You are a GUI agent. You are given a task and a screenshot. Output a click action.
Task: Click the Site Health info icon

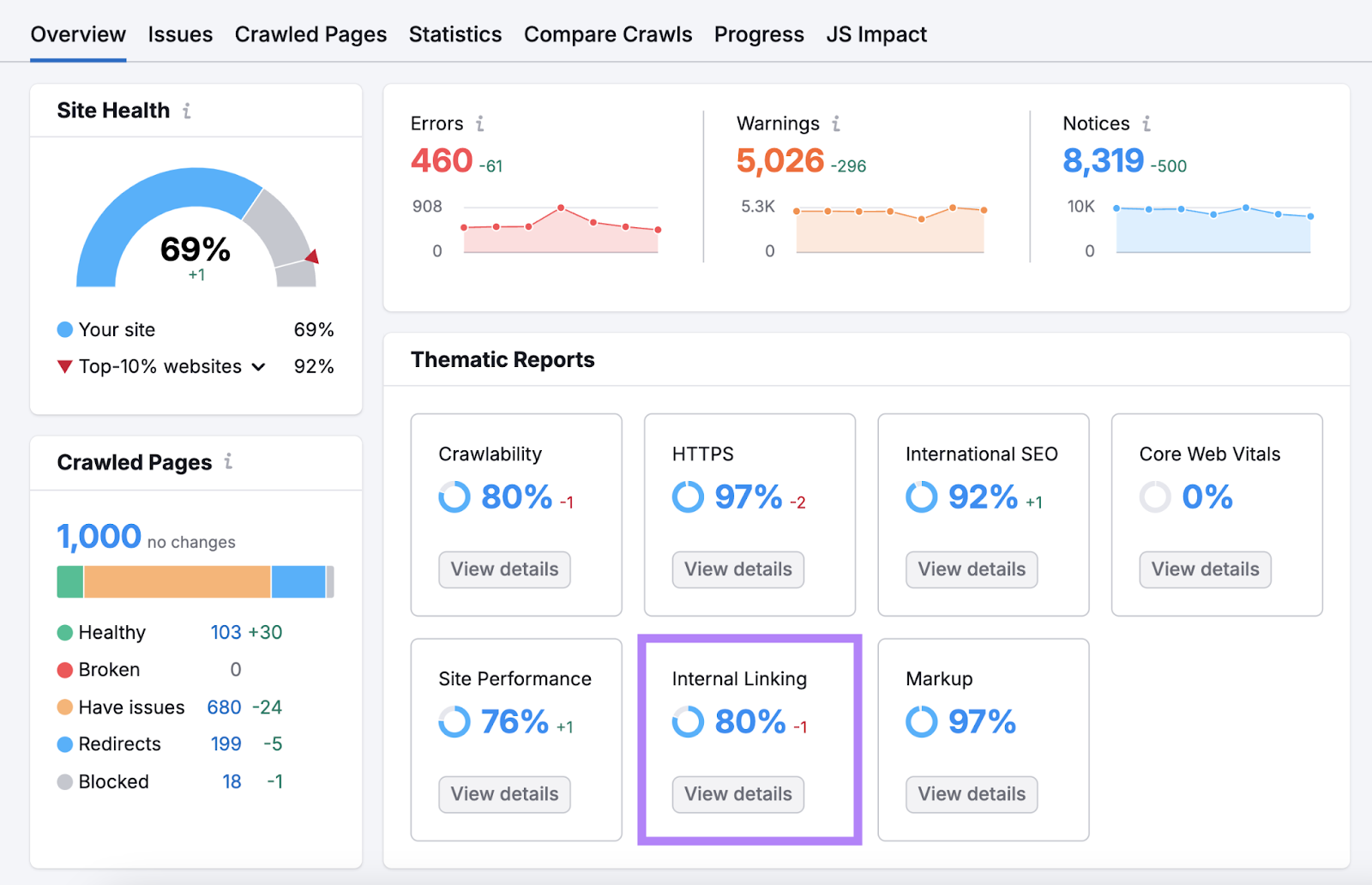point(187,110)
